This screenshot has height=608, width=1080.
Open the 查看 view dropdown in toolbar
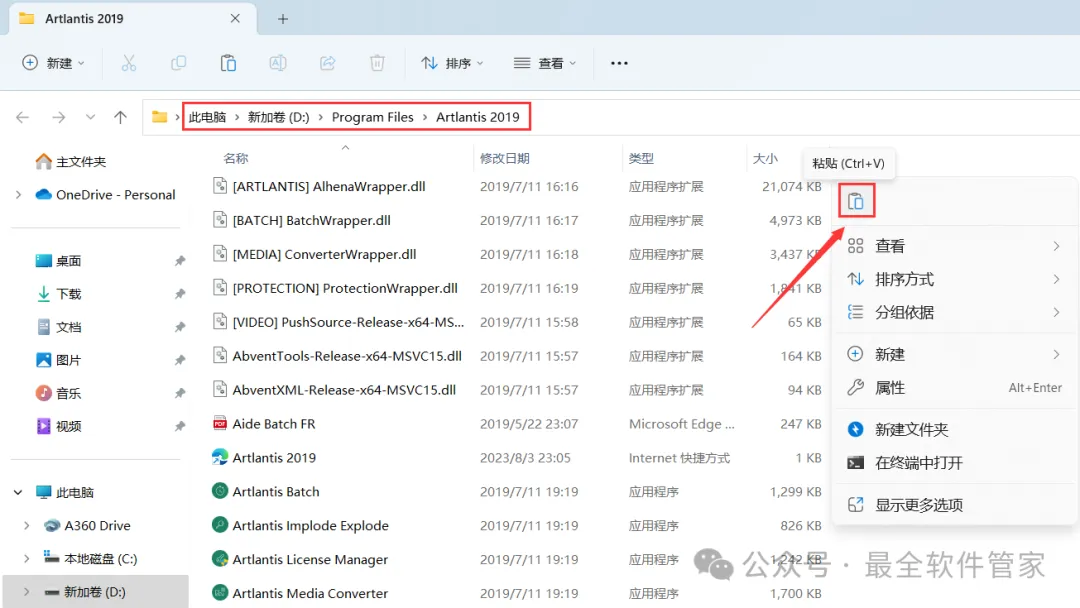coord(545,63)
